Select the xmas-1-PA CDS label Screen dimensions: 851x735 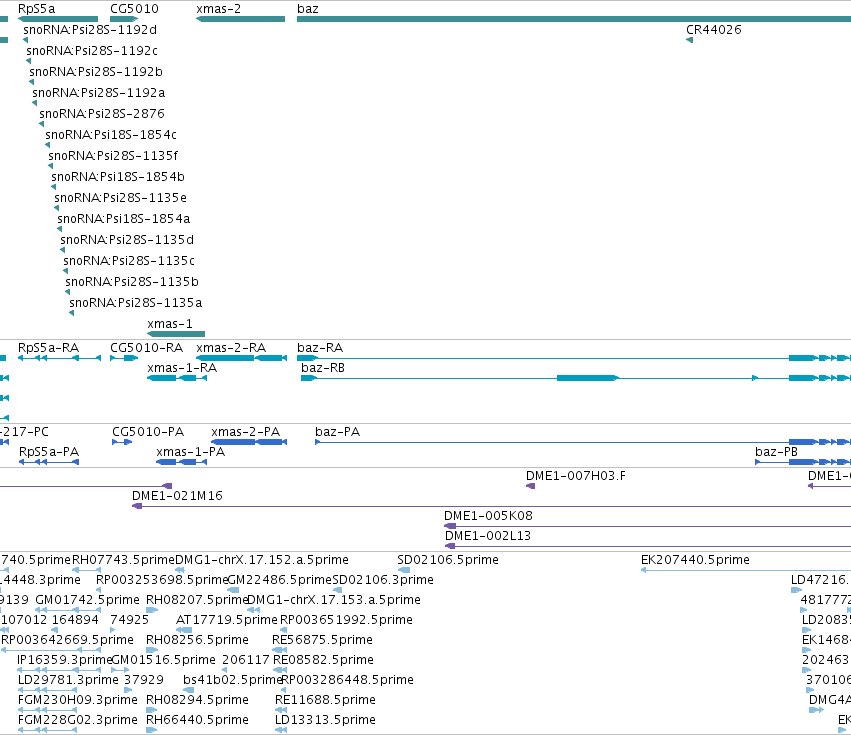(190, 452)
